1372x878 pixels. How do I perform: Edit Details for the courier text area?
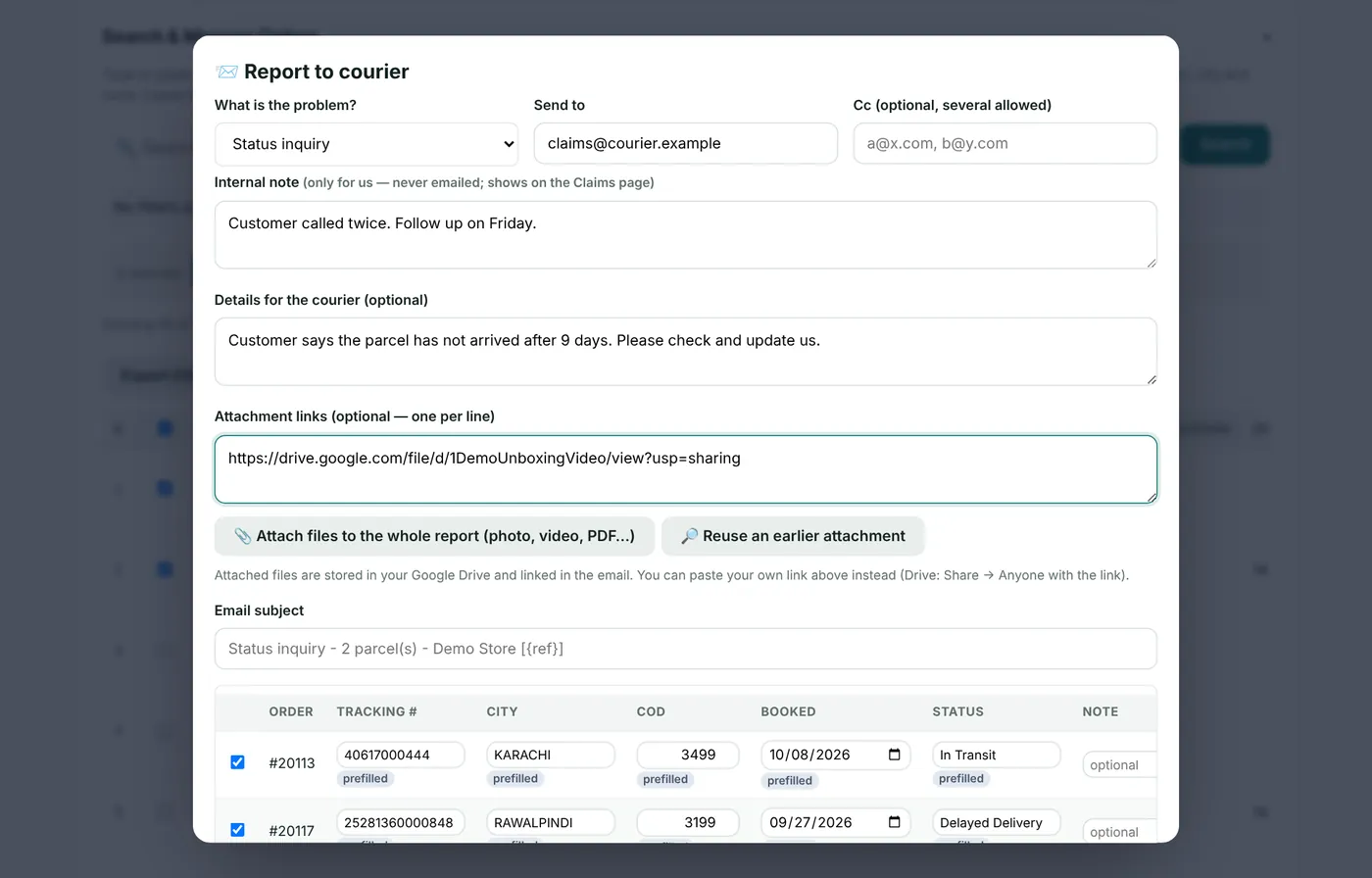[686, 352]
